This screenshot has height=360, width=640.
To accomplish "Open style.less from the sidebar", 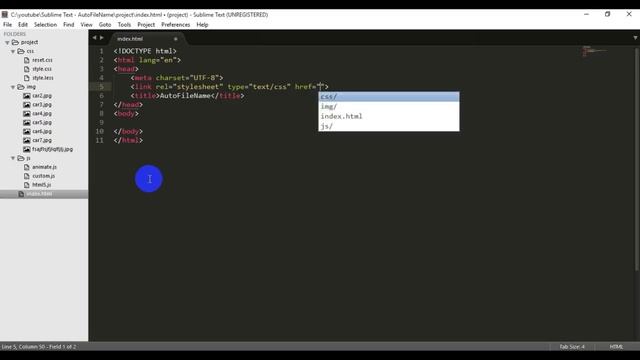I will point(43,78).
